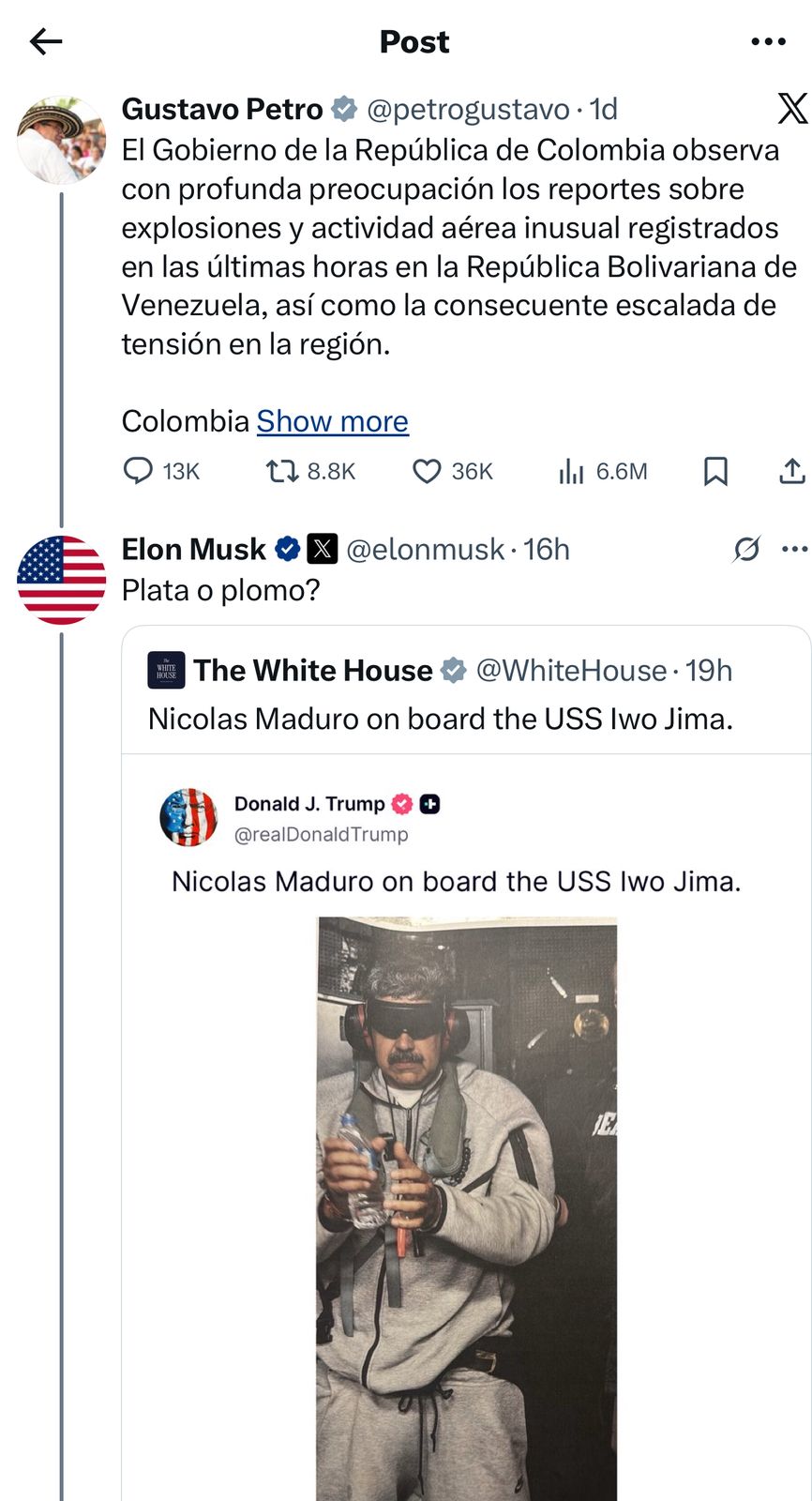Bookmark the Gustavo Petro post
Viewport: 812px width, 1501px height.
click(x=715, y=470)
